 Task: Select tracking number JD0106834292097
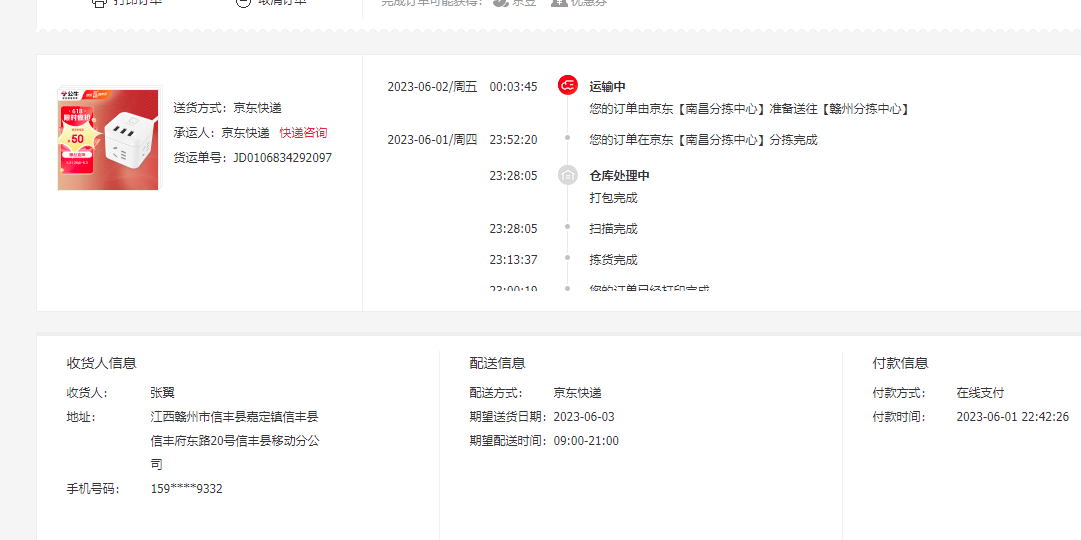(283, 157)
